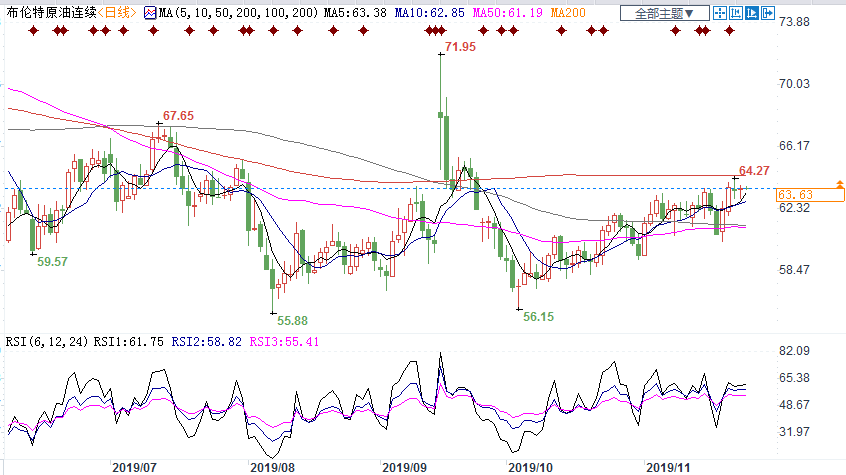Click the 55.88 low price label

[x=292, y=321]
